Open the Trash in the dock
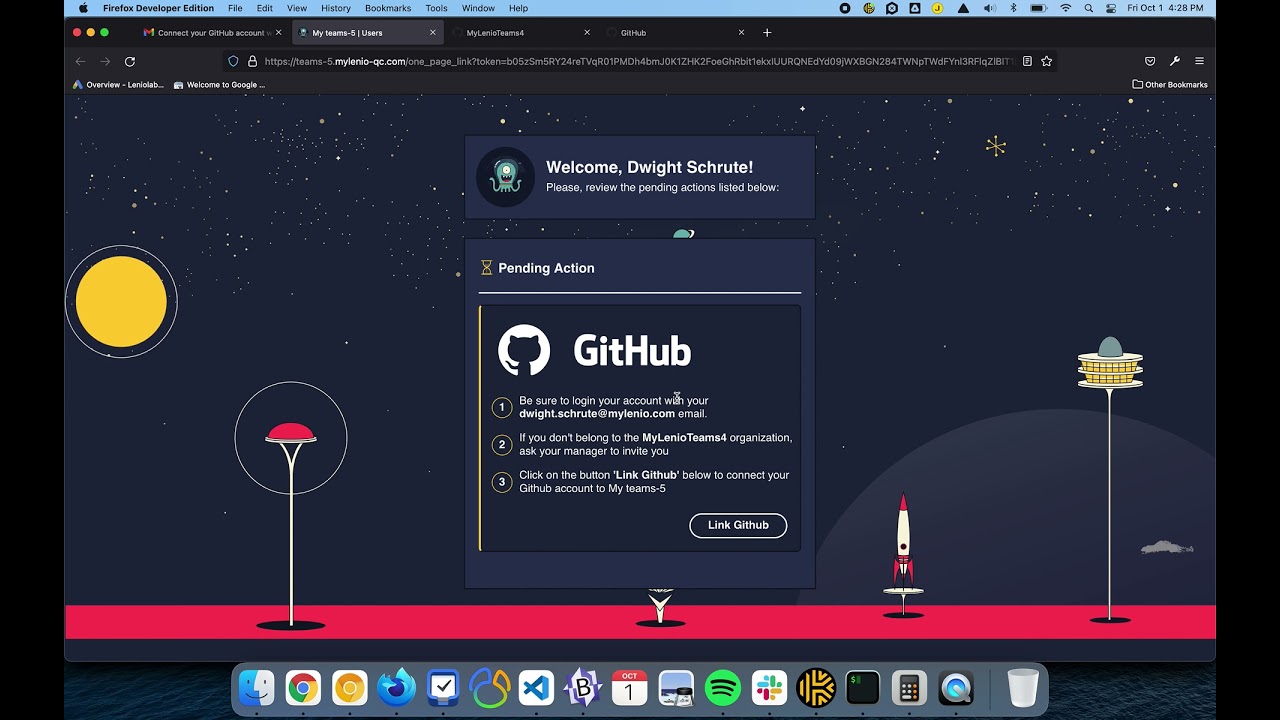This screenshot has width=1280, height=720. [1023, 688]
